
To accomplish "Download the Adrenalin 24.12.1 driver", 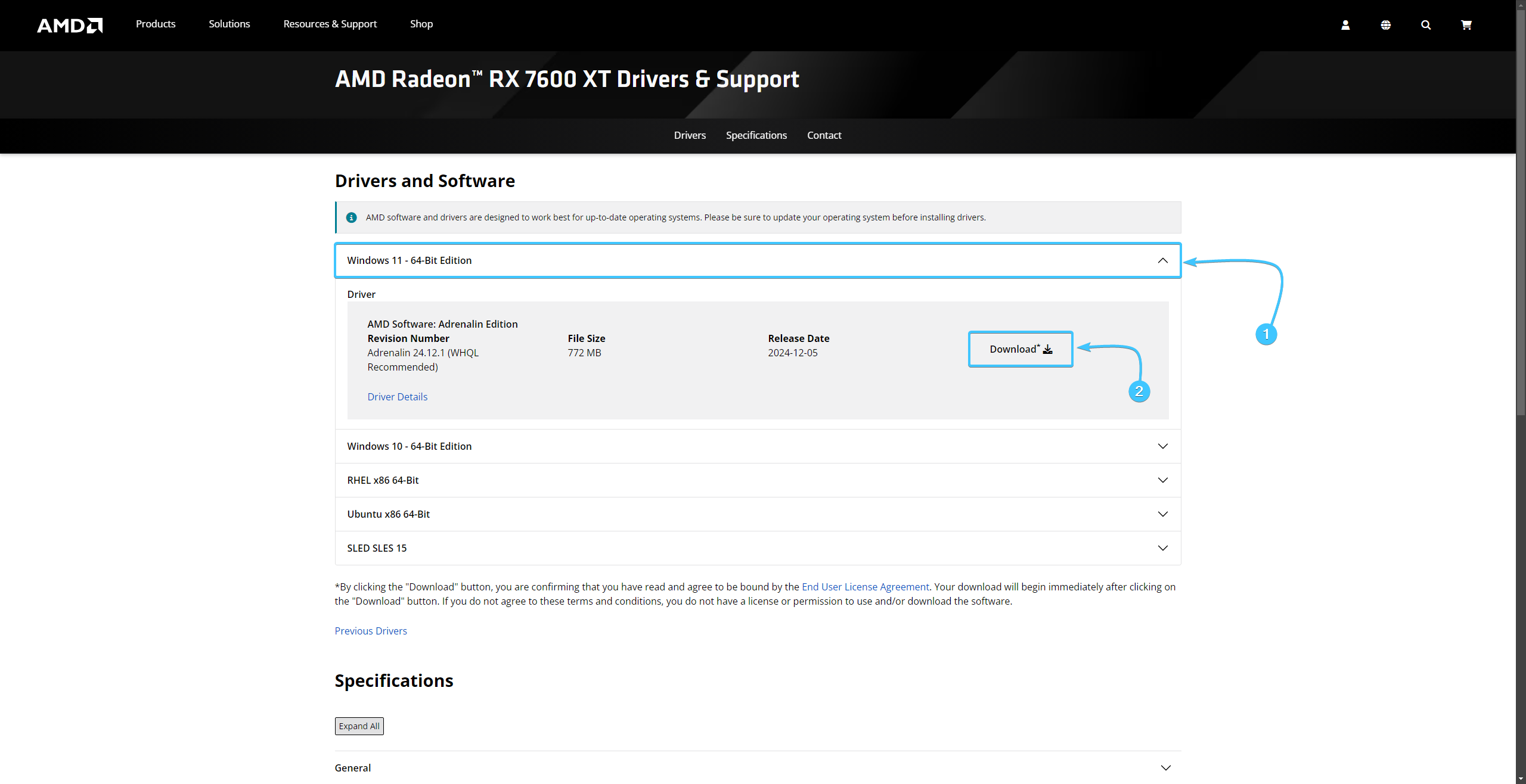I will (1021, 349).
